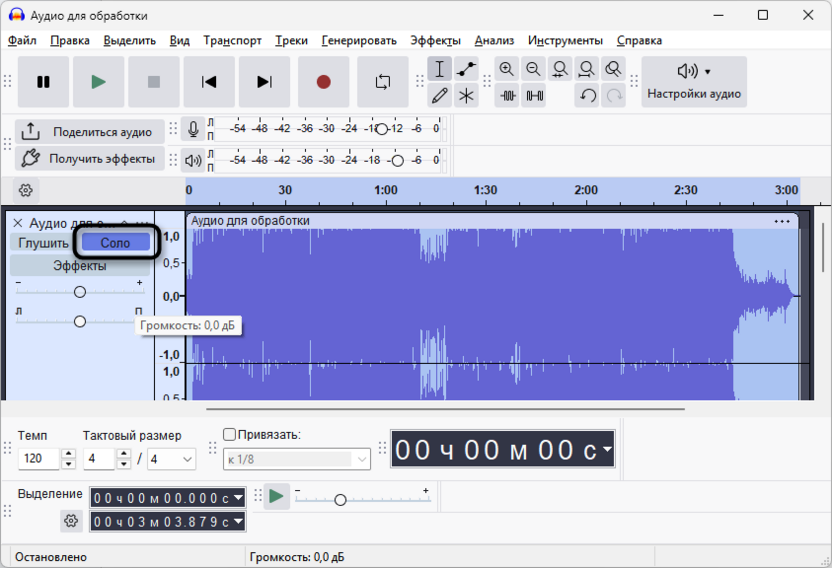Image resolution: width=832 pixels, height=568 pixels.
Task: Open the Настройки аудио dropdown
Action: tap(694, 82)
